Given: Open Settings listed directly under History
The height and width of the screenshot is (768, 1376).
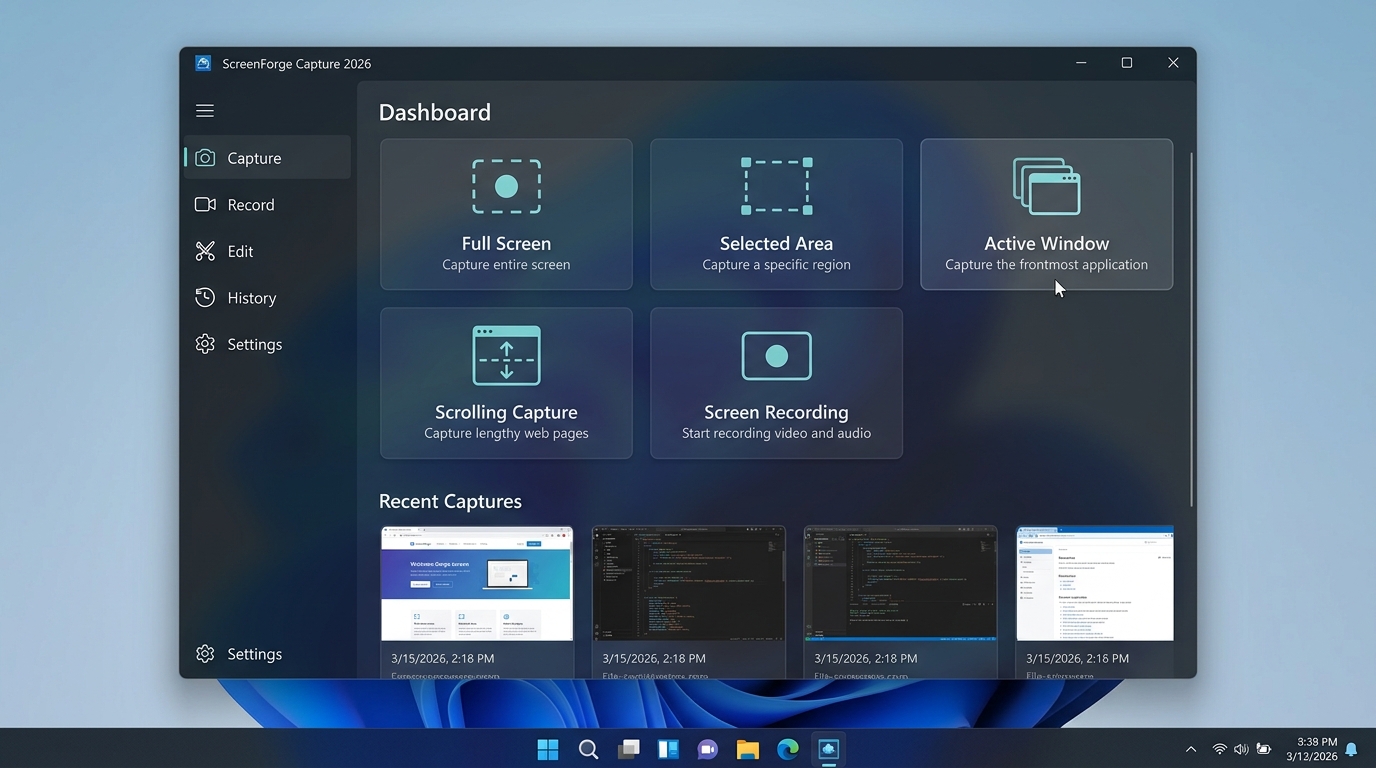Looking at the screenshot, I should (267, 344).
